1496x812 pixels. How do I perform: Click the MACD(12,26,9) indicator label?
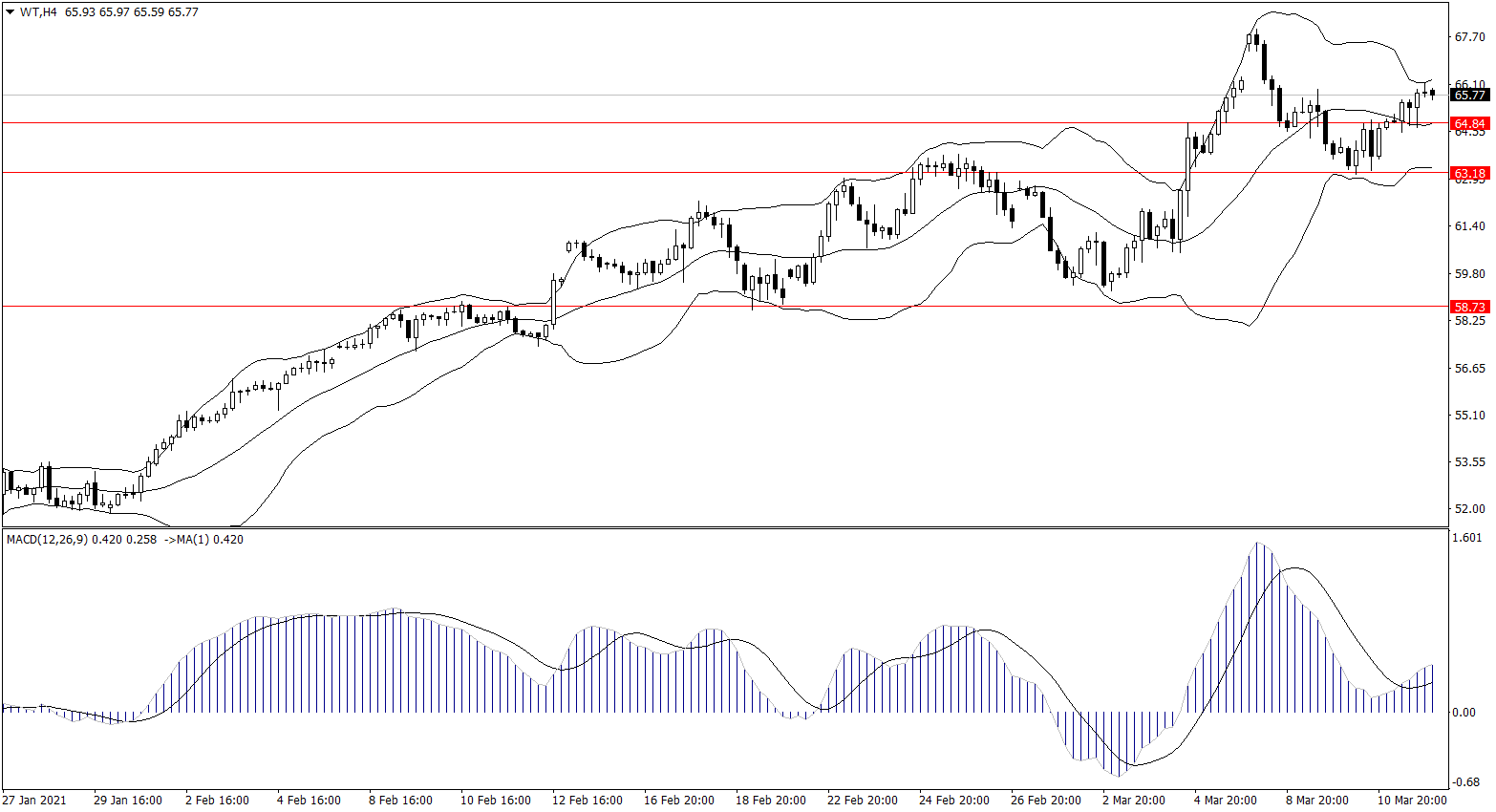(46, 540)
